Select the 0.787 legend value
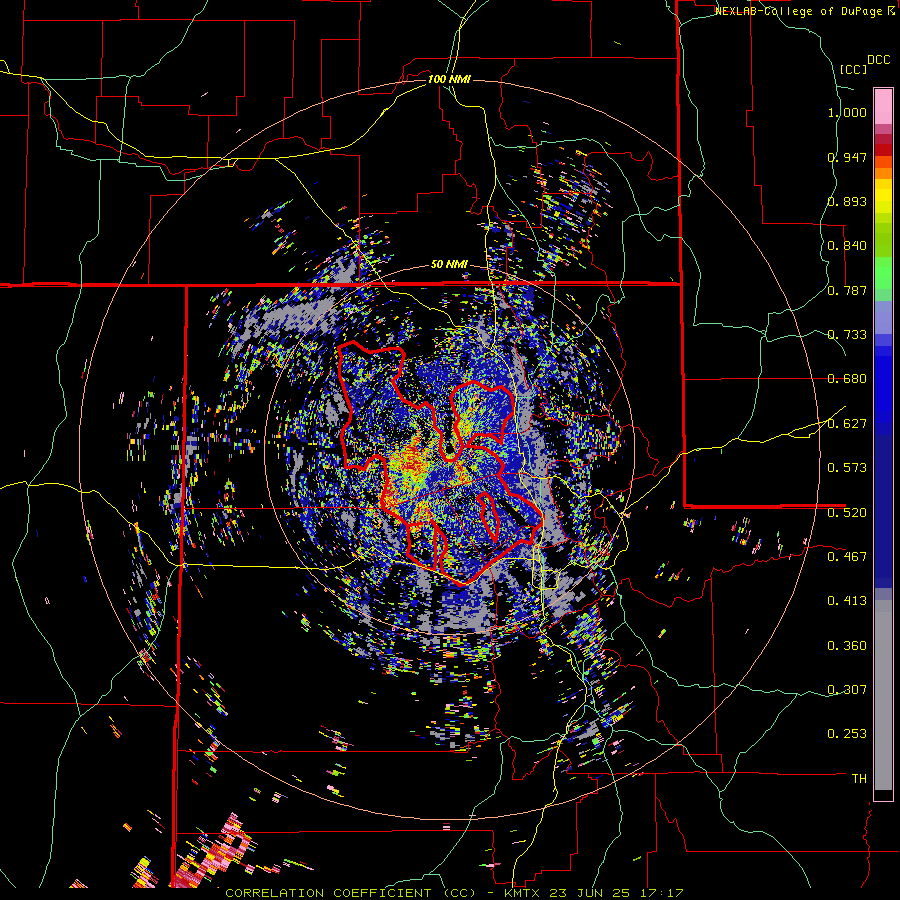Screen dimensions: 900x900 tap(847, 290)
